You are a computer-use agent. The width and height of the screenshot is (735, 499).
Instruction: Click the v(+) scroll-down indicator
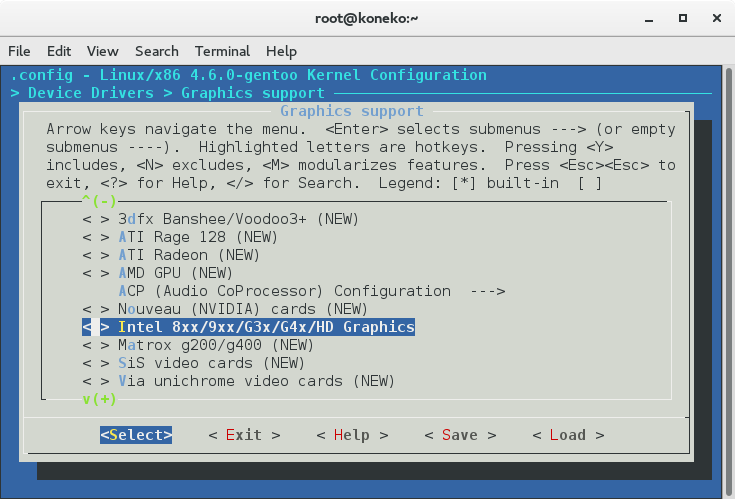pyautogui.click(x=99, y=399)
